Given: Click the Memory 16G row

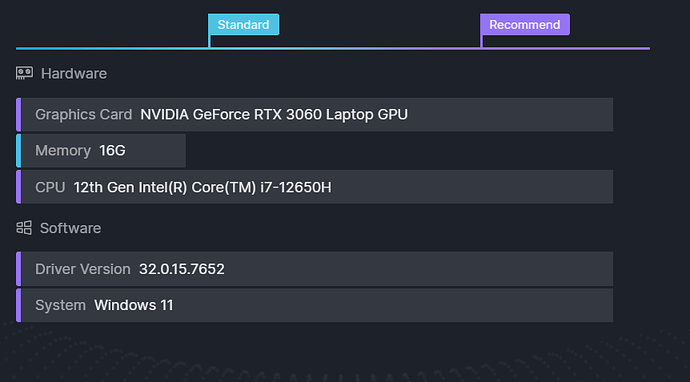Looking at the screenshot, I should click(x=103, y=151).
